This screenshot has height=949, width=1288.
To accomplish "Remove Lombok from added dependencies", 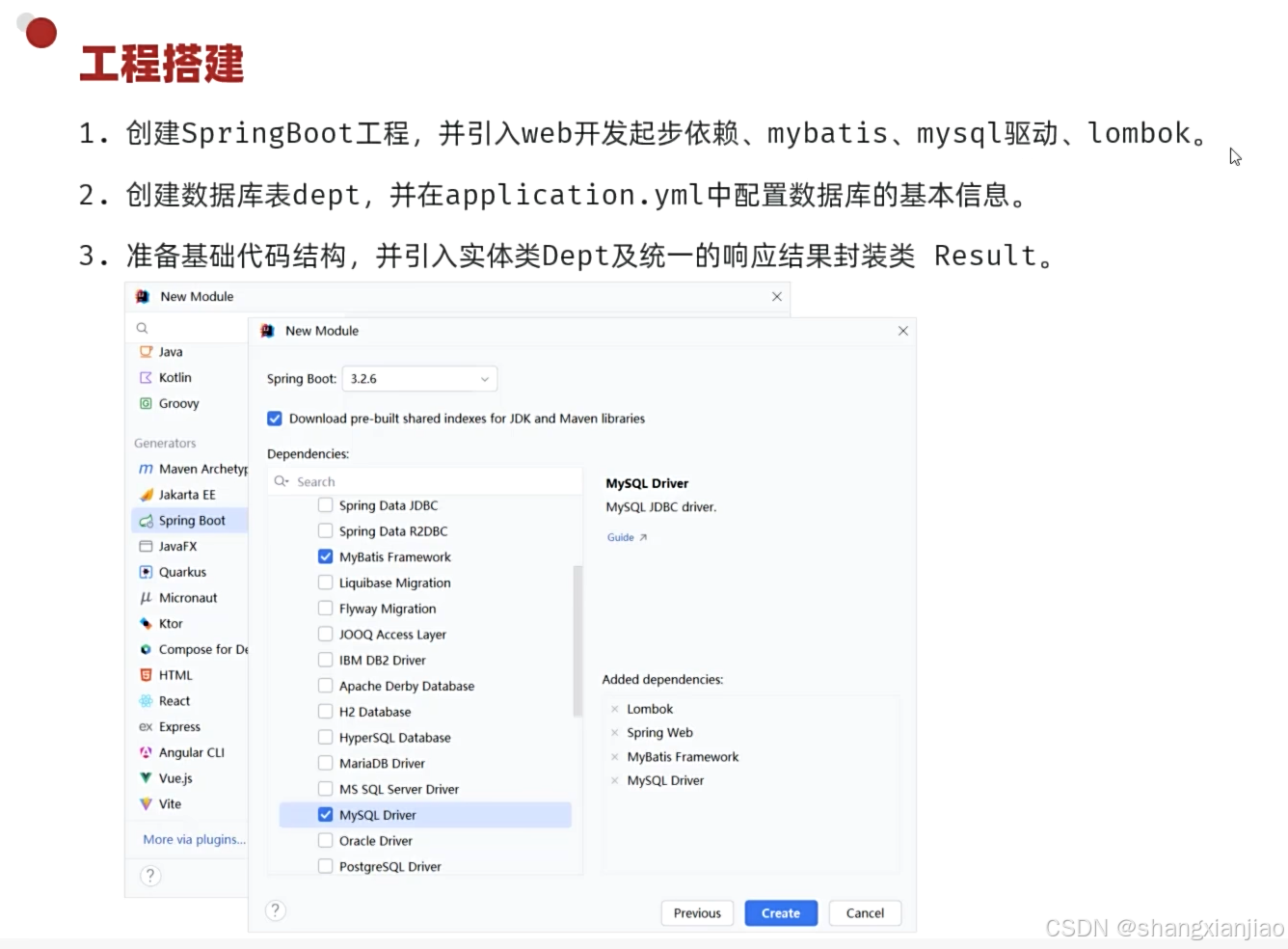I will pos(614,709).
